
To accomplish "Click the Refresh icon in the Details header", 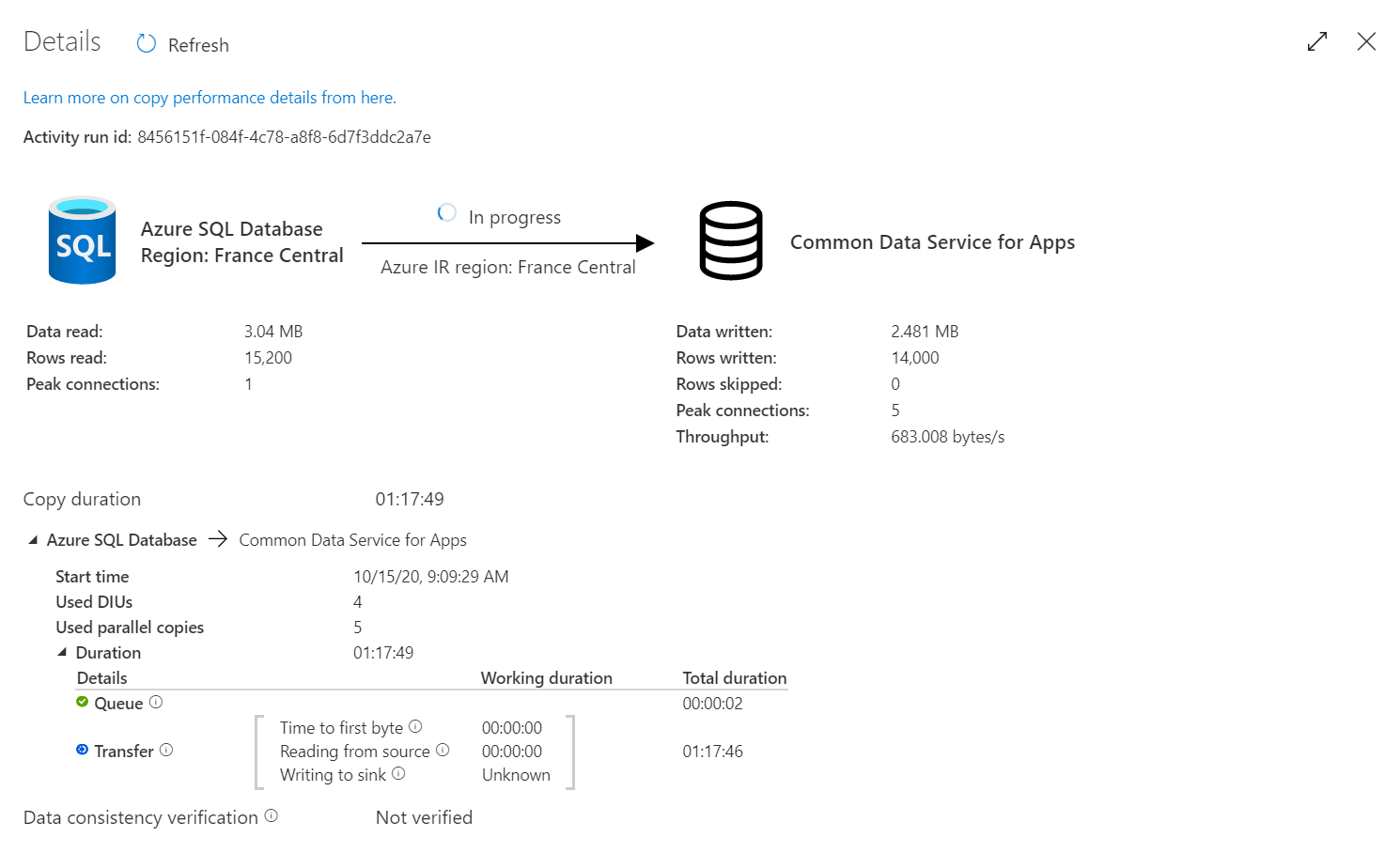I will 146,42.
